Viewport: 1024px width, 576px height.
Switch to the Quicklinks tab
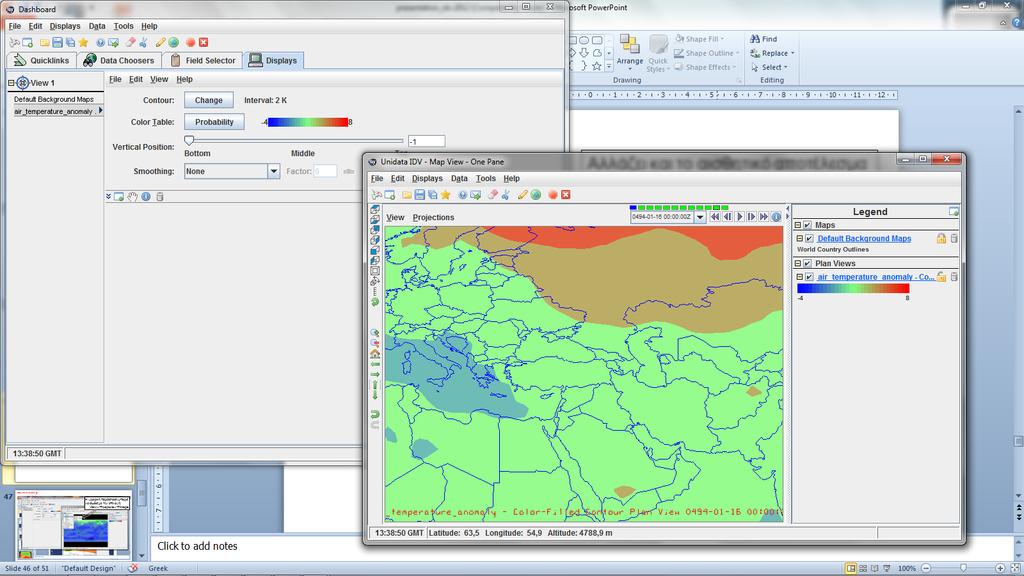[x=42, y=60]
